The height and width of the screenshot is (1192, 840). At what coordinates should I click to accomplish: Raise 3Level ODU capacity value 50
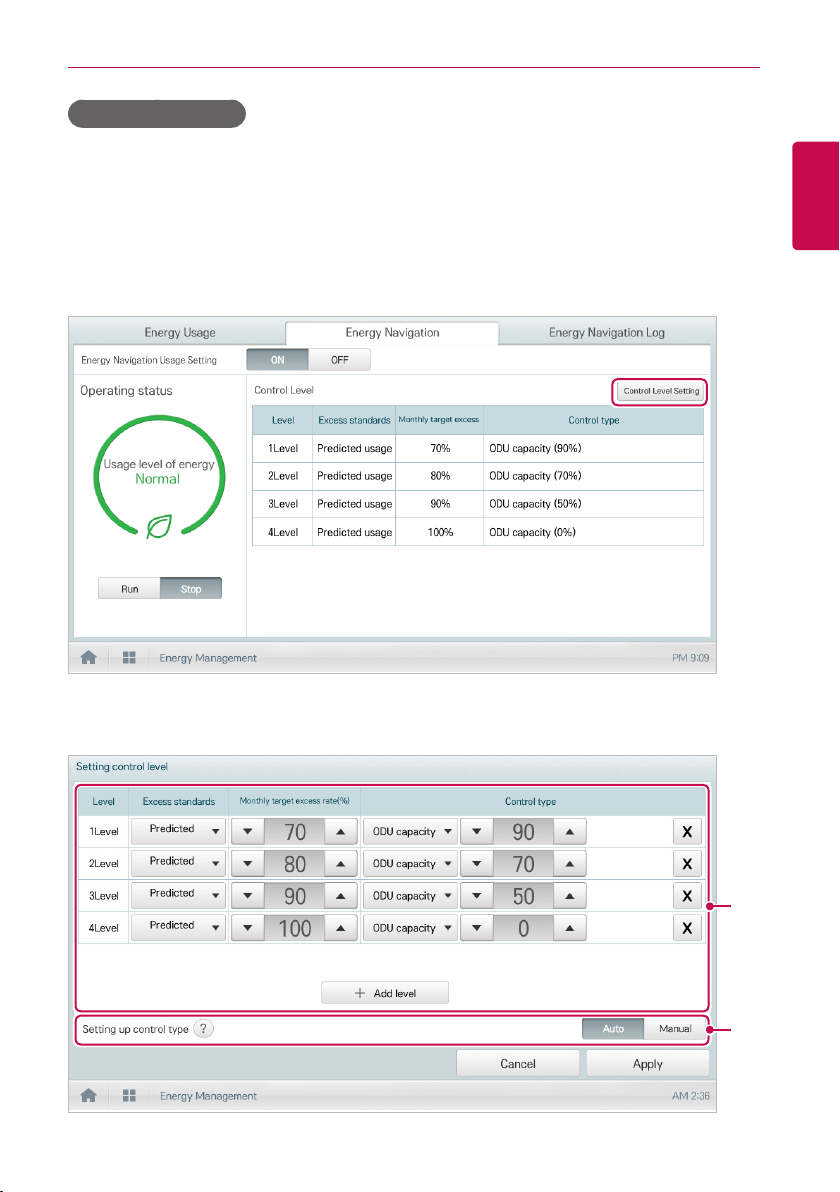(569, 896)
